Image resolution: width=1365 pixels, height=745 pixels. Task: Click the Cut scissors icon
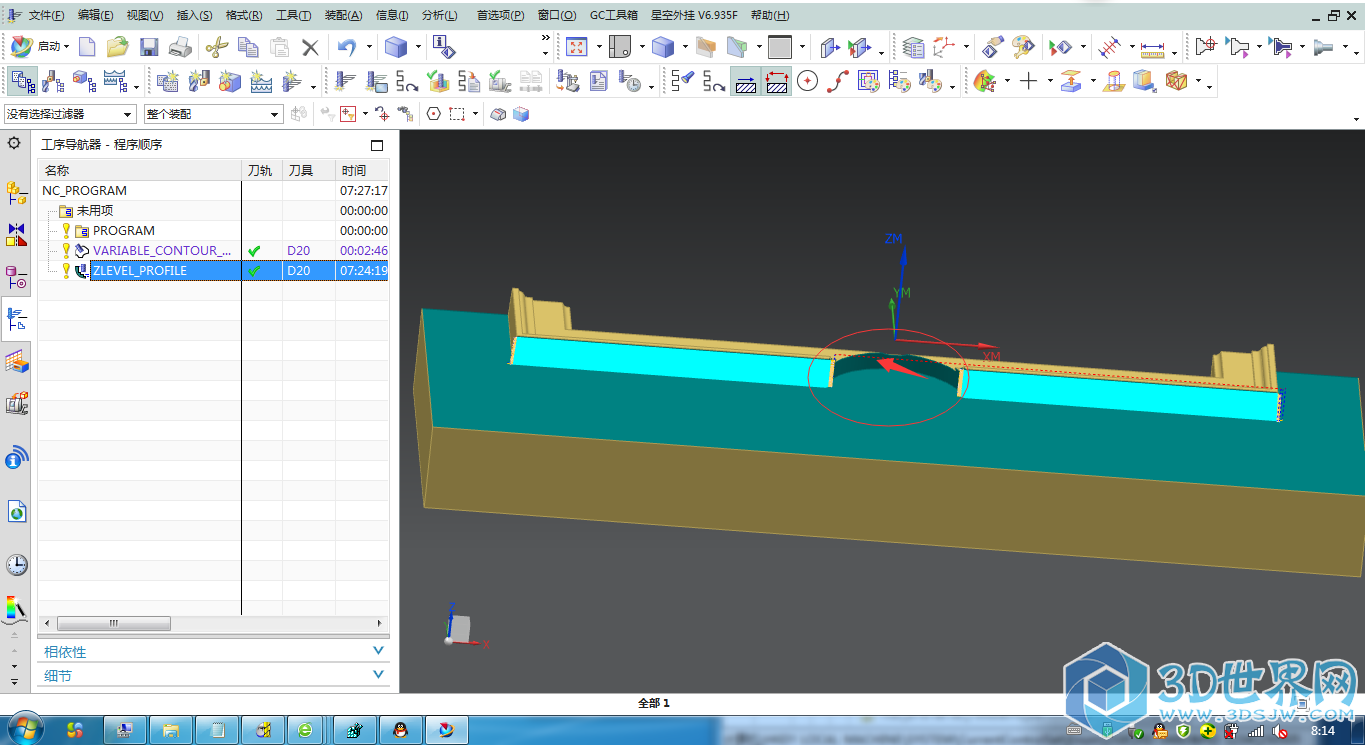[x=217, y=47]
